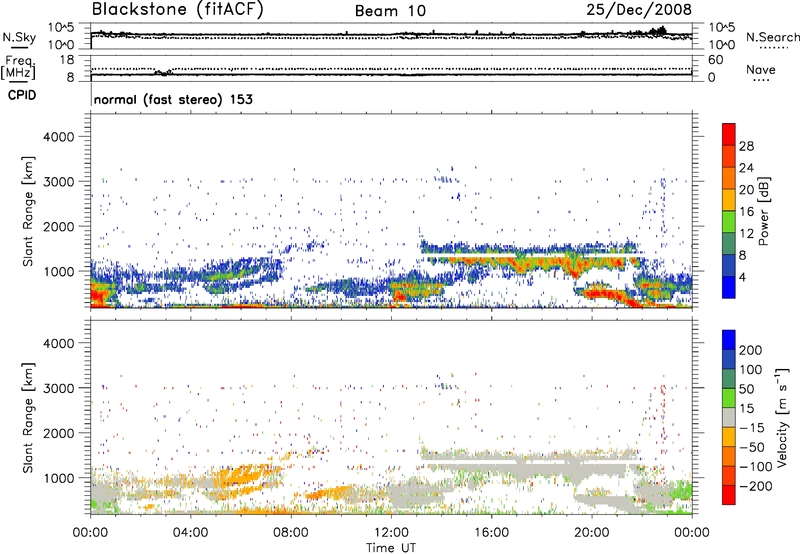Screen dimensions: 800x554
Task: Click the date "25/Dec/2008"
Action: [x=639, y=10]
